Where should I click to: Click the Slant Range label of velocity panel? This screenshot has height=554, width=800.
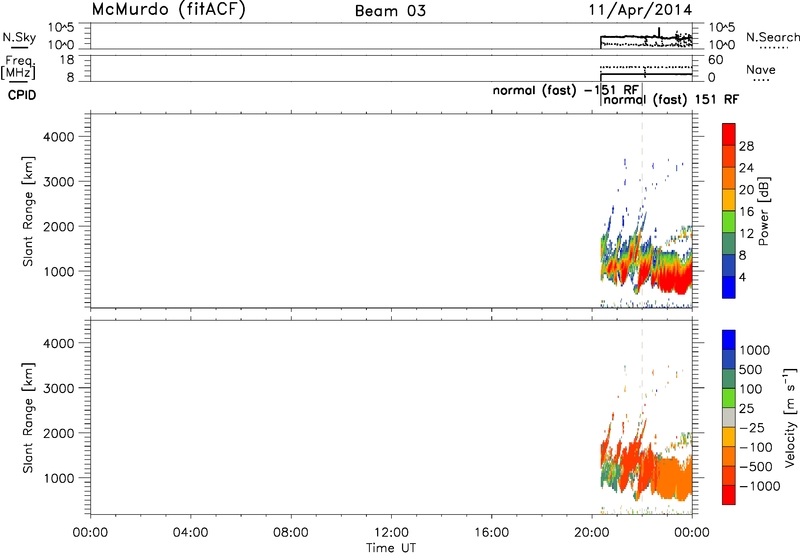coord(28,417)
